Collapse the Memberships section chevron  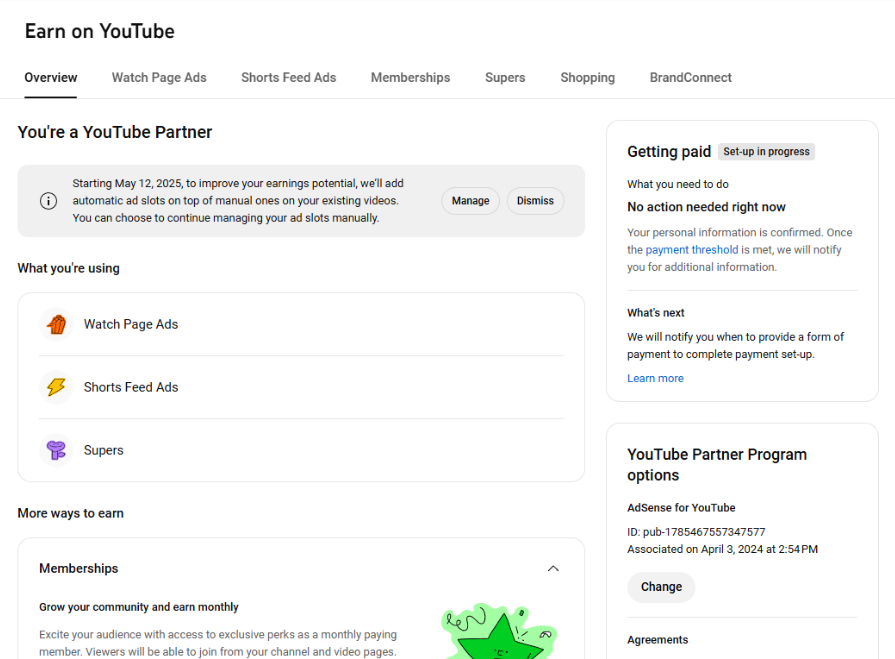point(553,568)
